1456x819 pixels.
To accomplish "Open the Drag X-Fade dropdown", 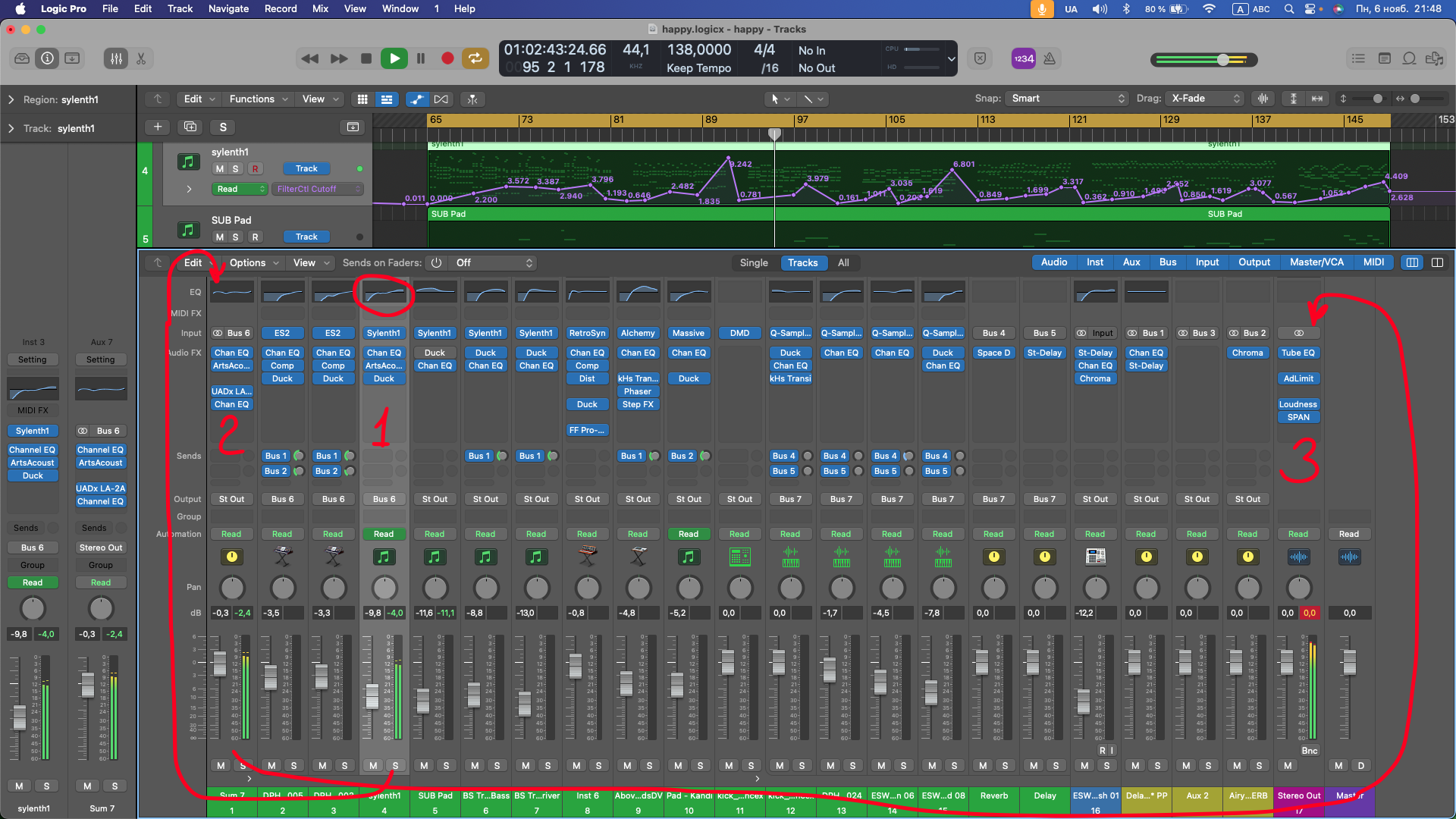I will tap(1205, 99).
